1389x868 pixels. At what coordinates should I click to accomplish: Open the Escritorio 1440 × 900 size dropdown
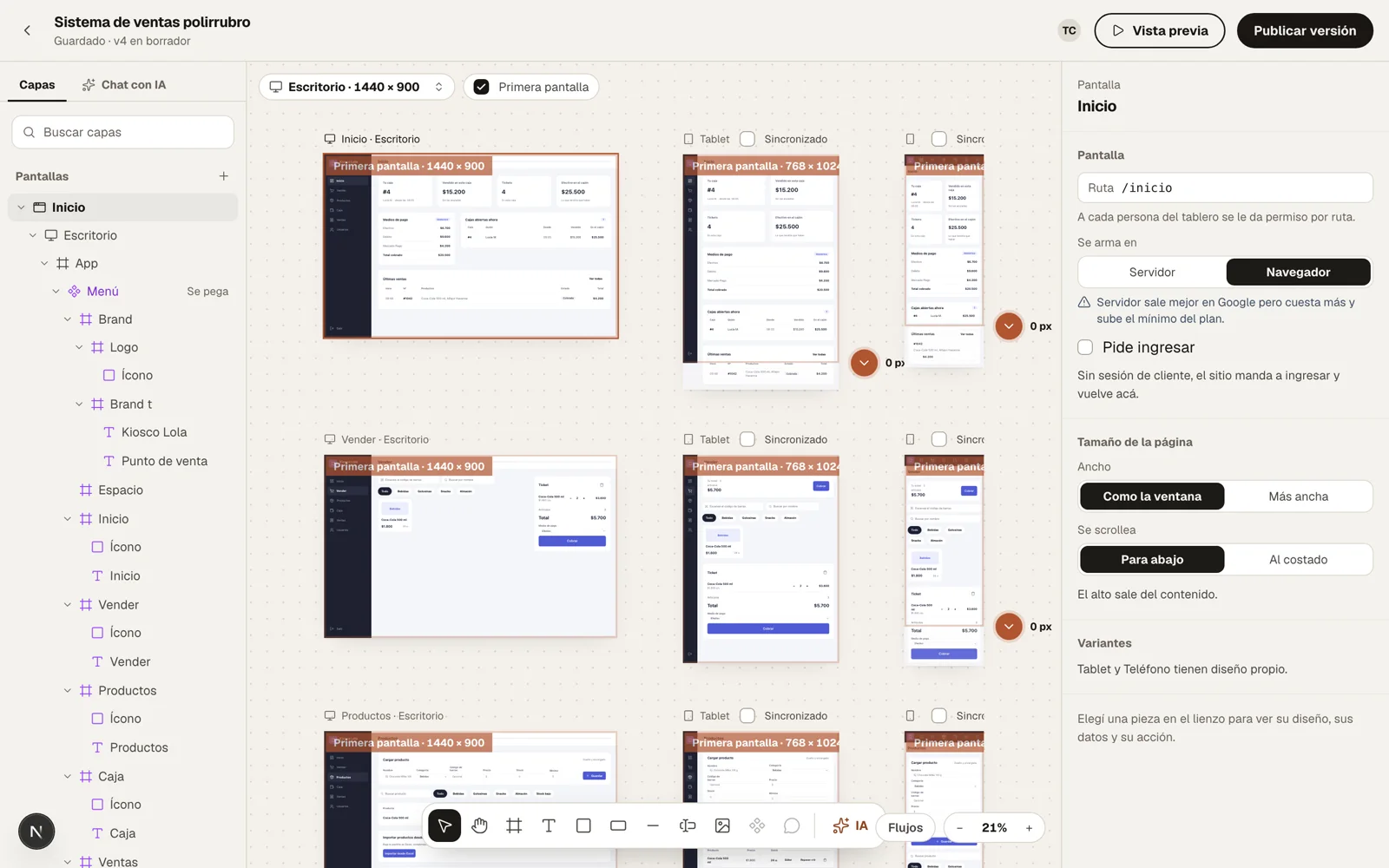point(357,87)
